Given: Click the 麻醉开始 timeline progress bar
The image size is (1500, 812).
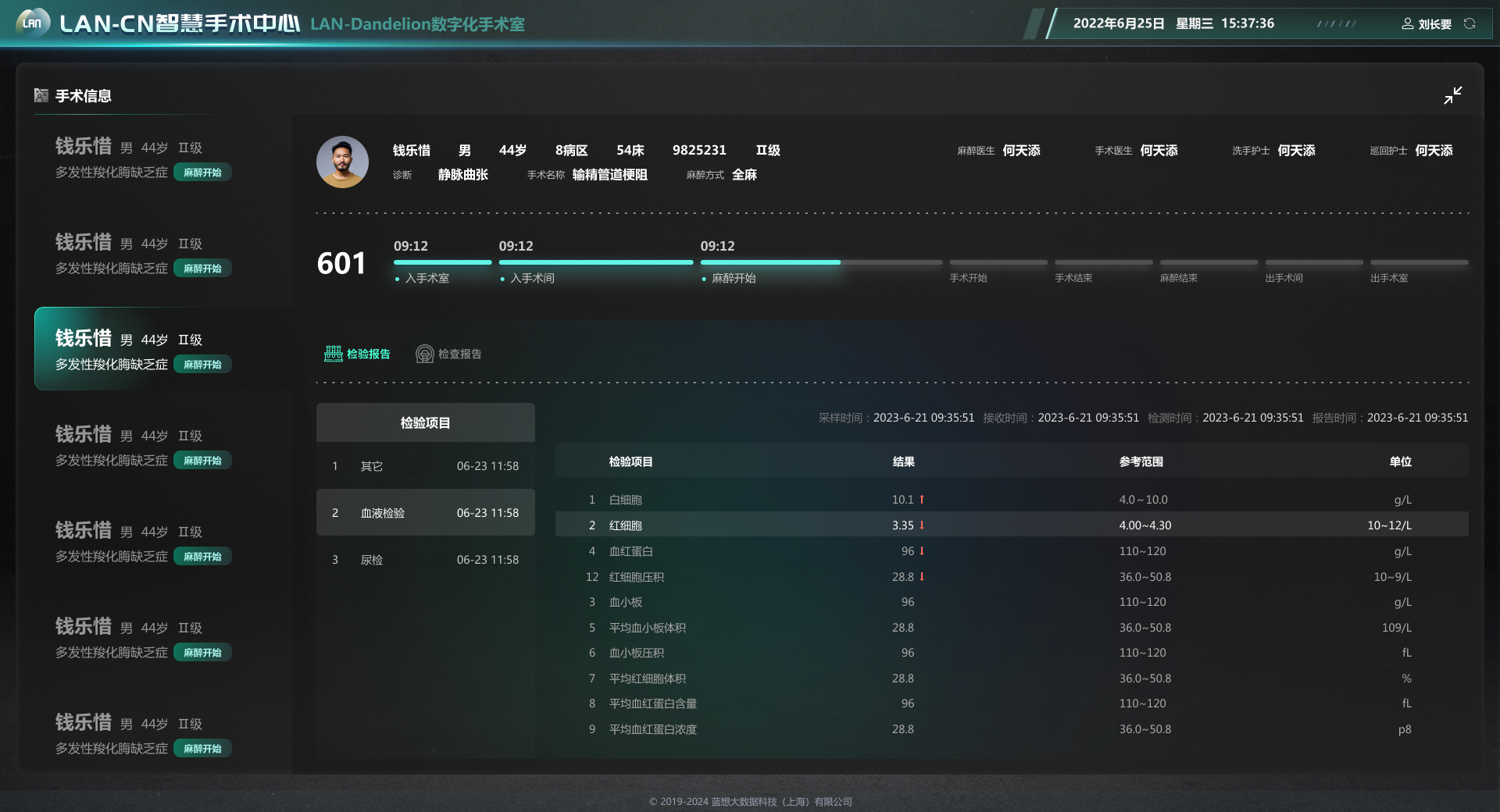Looking at the screenshot, I should click(x=821, y=262).
